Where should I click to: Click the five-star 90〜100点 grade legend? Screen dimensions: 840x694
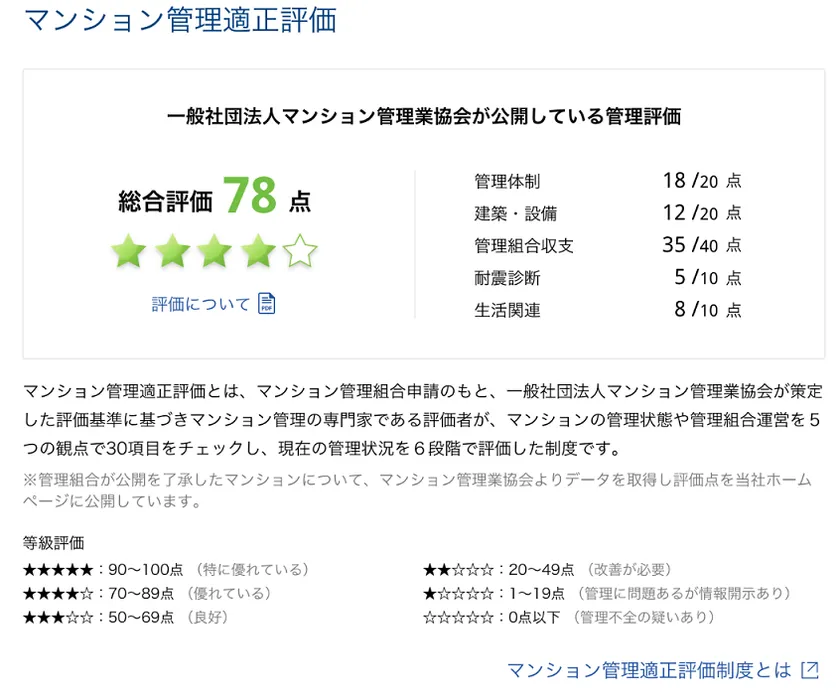click(x=165, y=569)
